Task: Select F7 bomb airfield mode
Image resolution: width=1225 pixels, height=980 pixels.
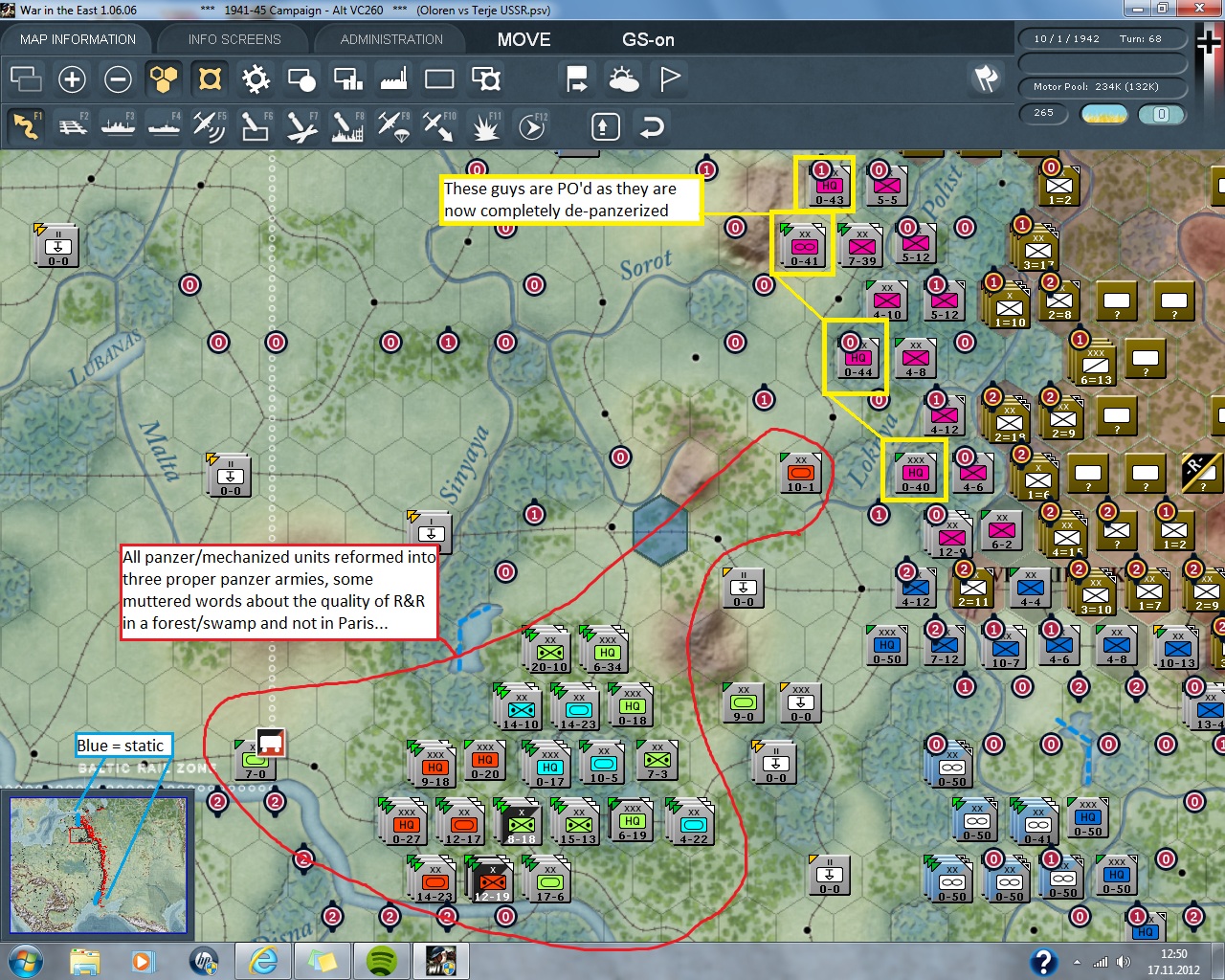Action: pos(301,126)
